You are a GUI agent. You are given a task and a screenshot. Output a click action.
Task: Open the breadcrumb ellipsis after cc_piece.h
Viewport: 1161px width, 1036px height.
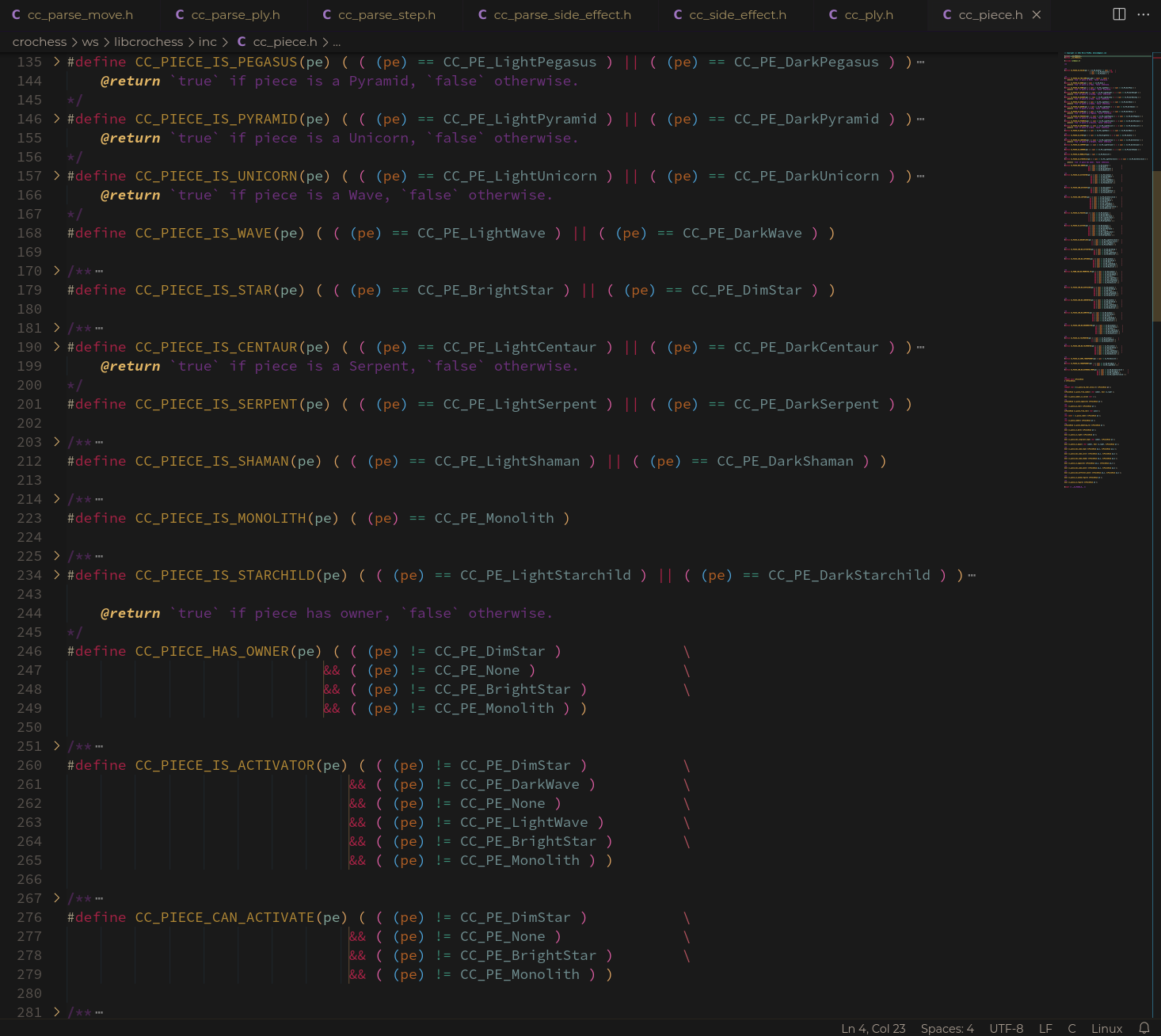(336, 42)
